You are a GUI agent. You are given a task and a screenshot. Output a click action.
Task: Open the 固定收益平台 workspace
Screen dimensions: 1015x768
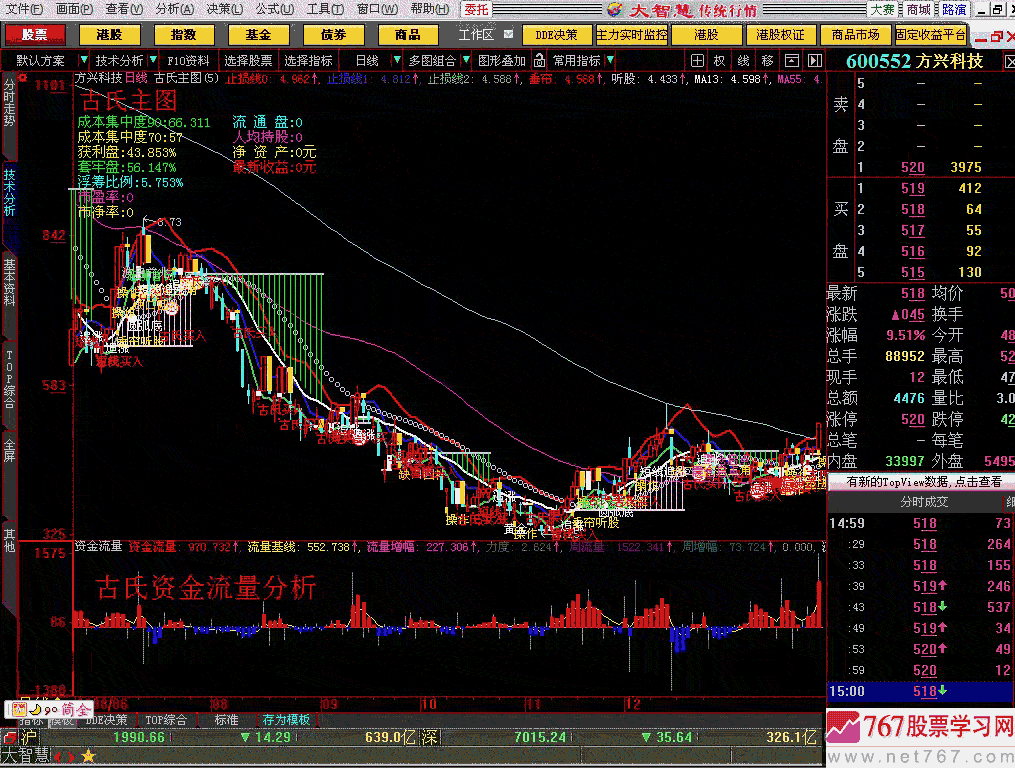[x=930, y=34]
